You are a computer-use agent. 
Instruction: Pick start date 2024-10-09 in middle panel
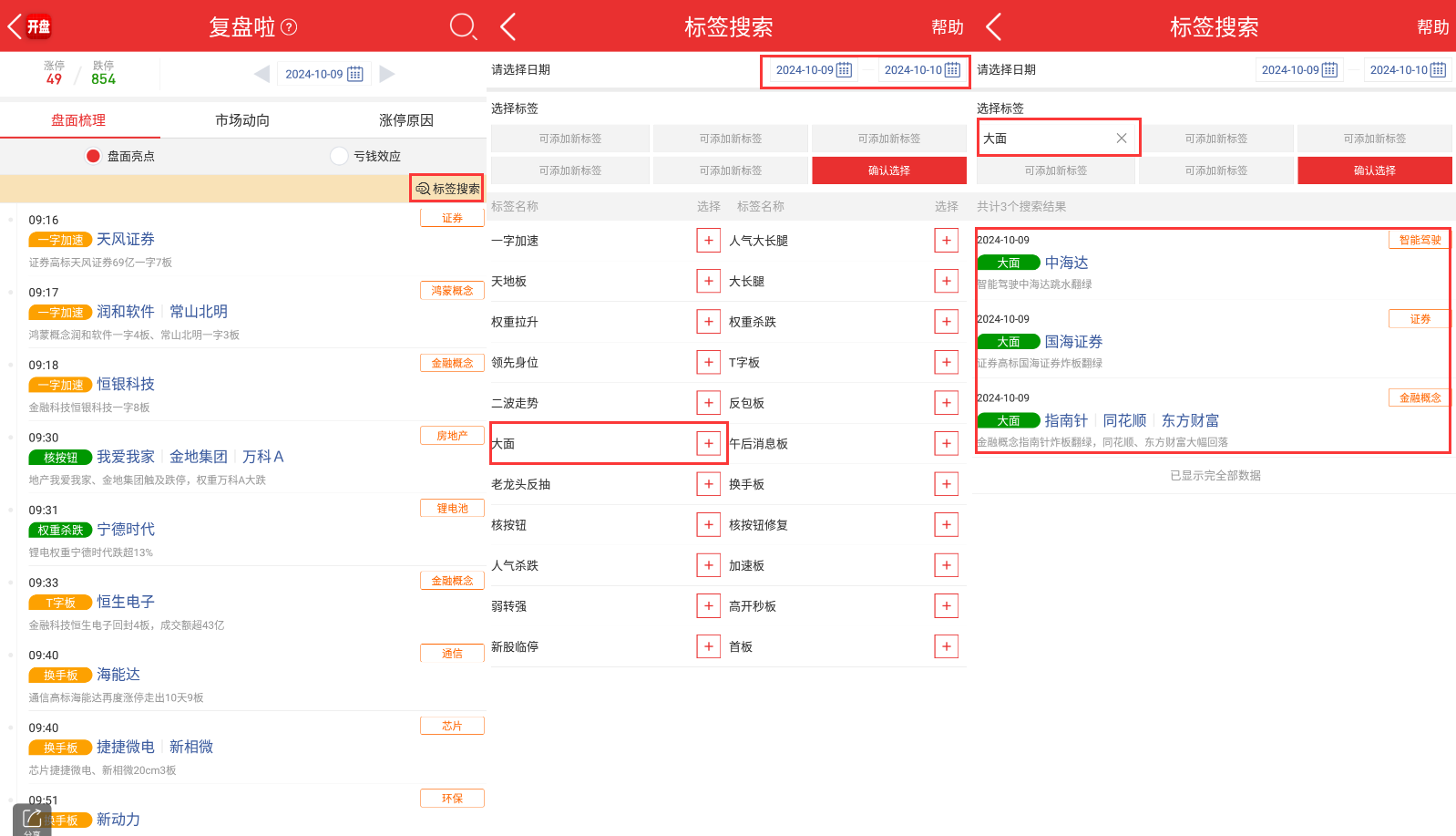(x=813, y=70)
